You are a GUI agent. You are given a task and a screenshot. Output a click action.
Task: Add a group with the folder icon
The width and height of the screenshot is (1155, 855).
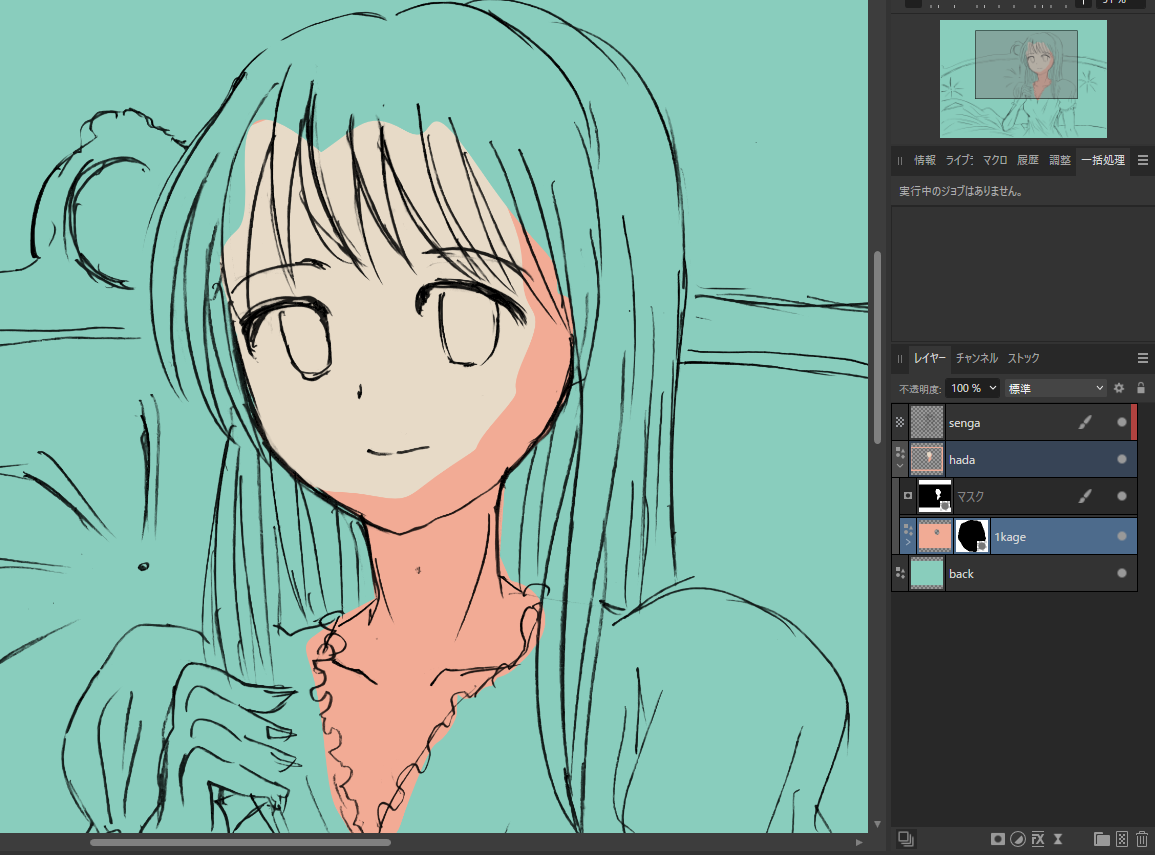point(1101,838)
